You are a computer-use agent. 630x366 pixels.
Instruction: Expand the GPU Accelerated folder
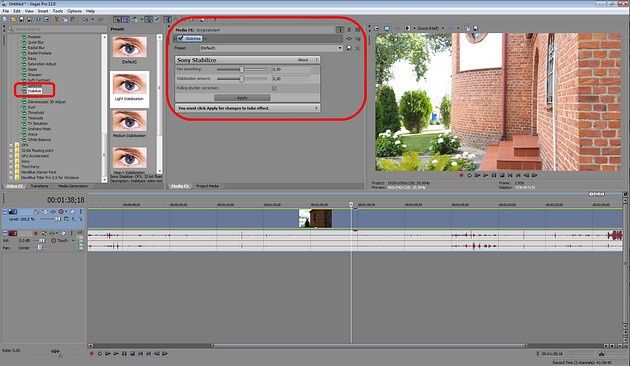click(11, 156)
